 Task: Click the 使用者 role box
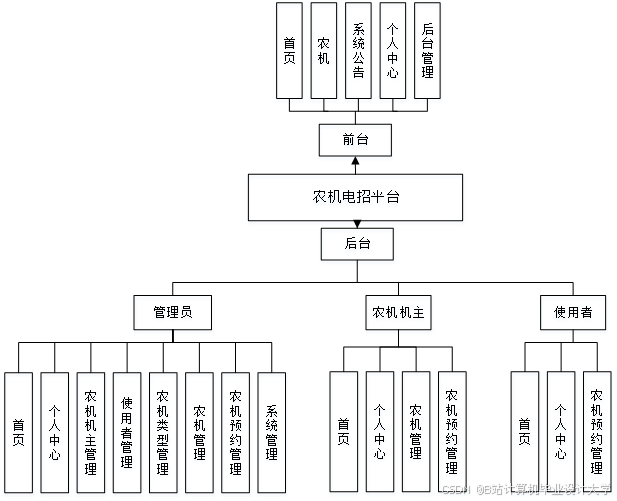[573, 312]
